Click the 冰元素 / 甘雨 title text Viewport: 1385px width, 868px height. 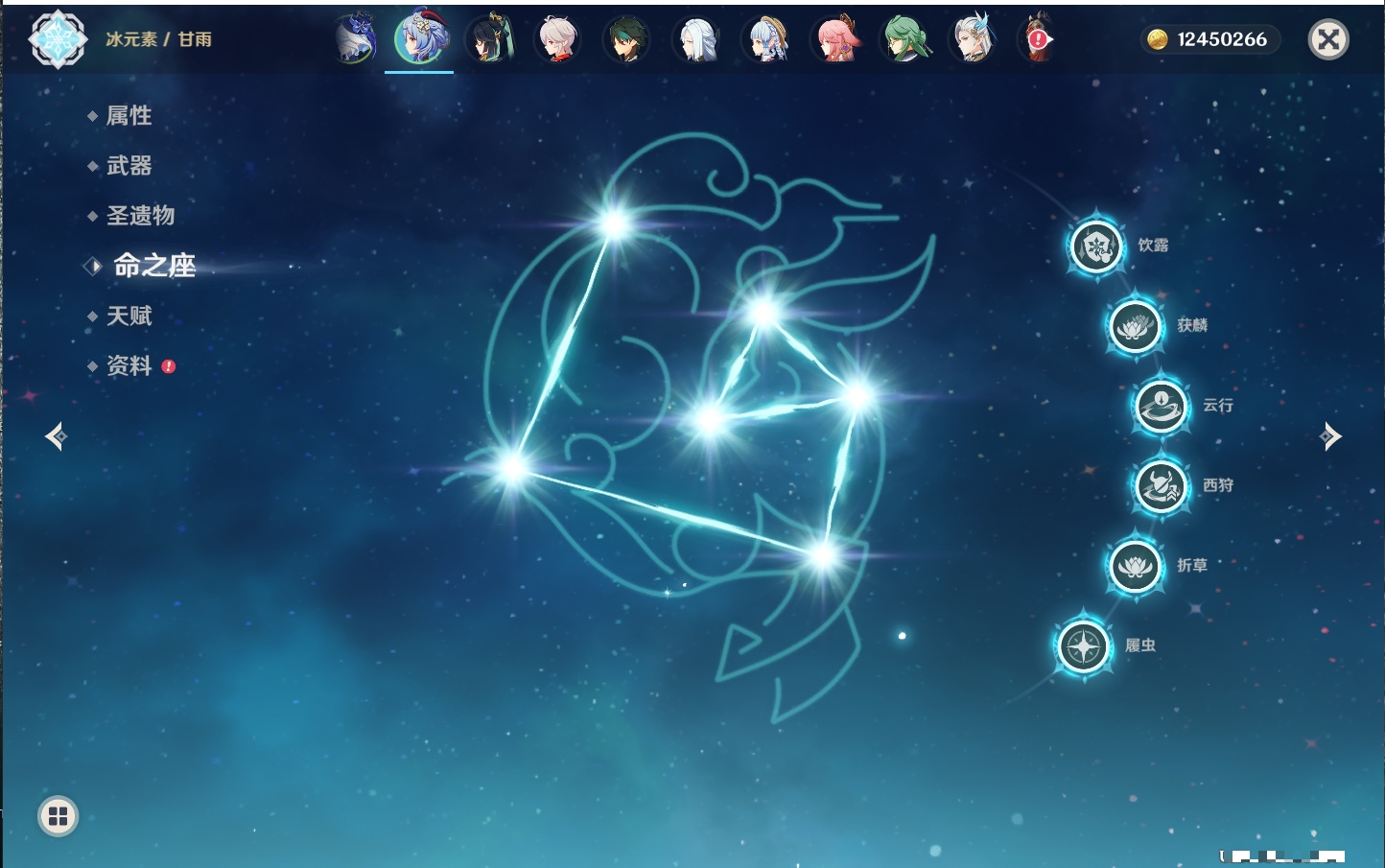click(158, 39)
